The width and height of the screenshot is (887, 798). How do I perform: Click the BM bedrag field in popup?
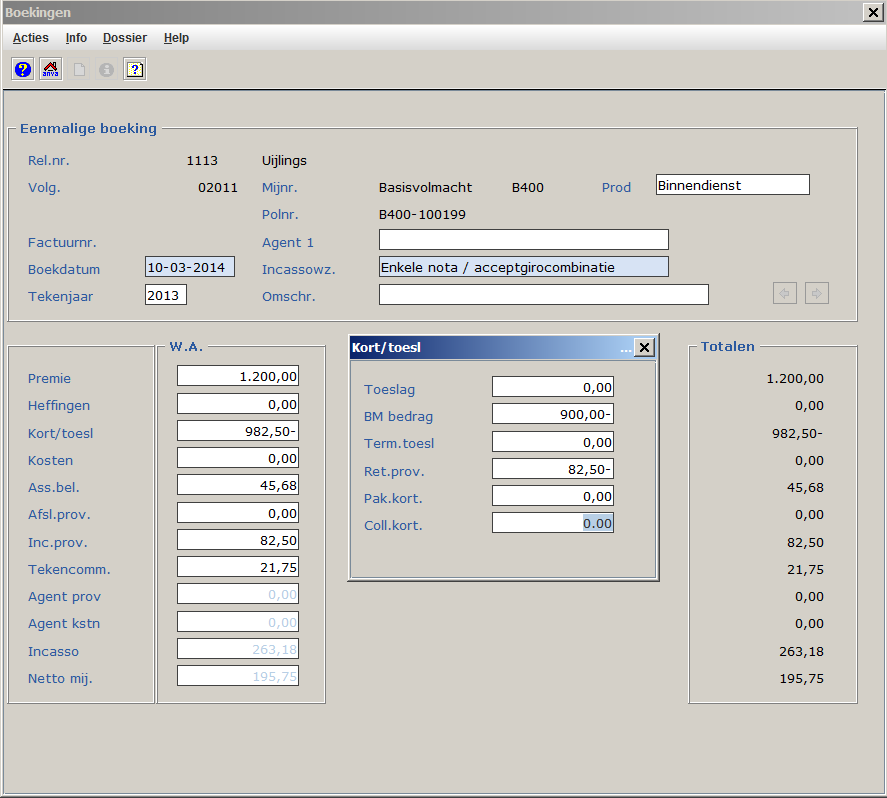552,414
